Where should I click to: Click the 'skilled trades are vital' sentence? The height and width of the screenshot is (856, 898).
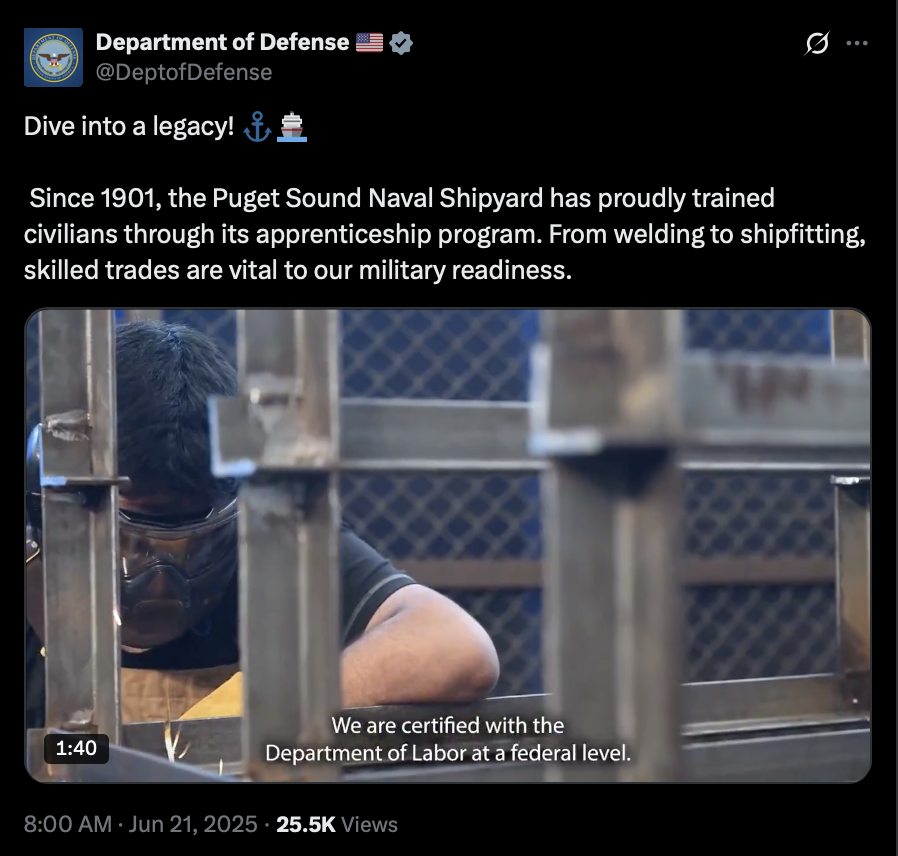298,270
